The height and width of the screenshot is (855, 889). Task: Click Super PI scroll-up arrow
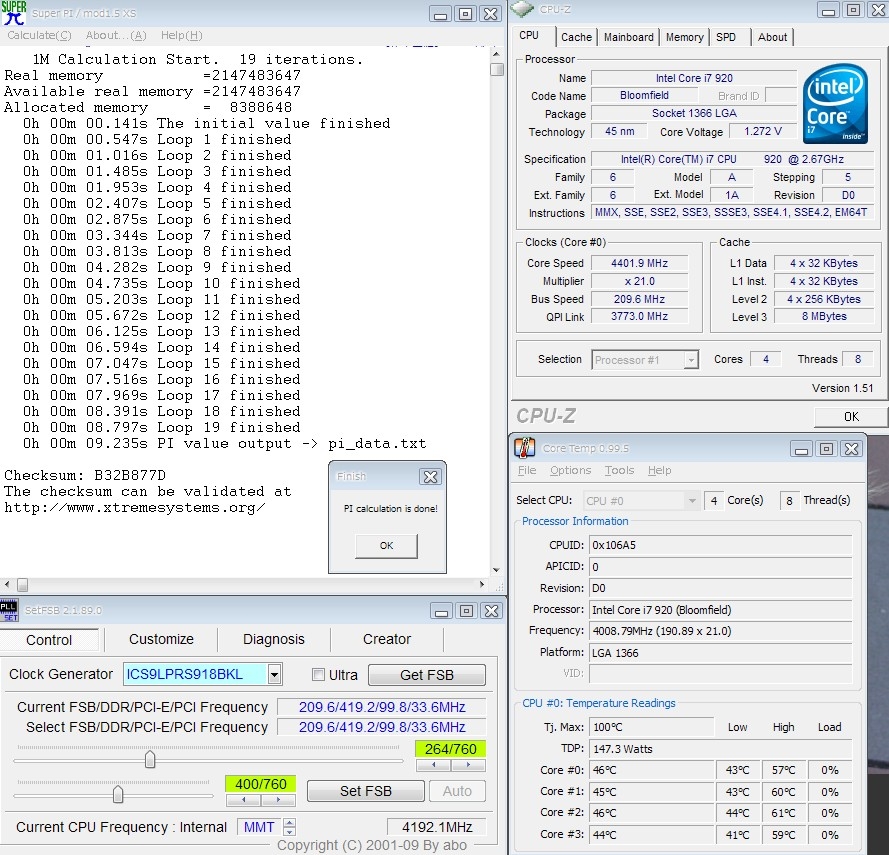497,54
